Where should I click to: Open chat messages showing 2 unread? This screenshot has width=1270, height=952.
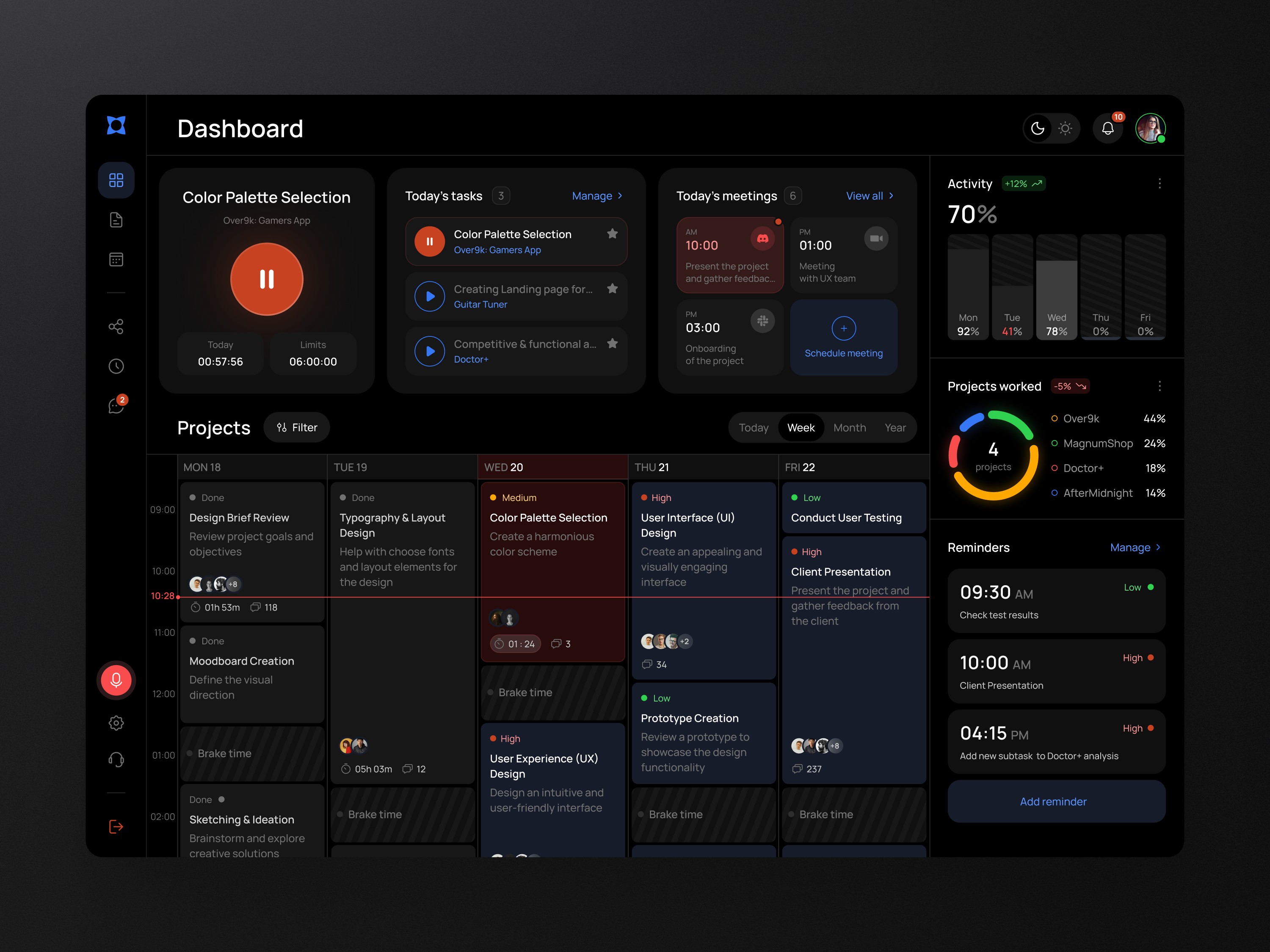[x=116, y=405]
